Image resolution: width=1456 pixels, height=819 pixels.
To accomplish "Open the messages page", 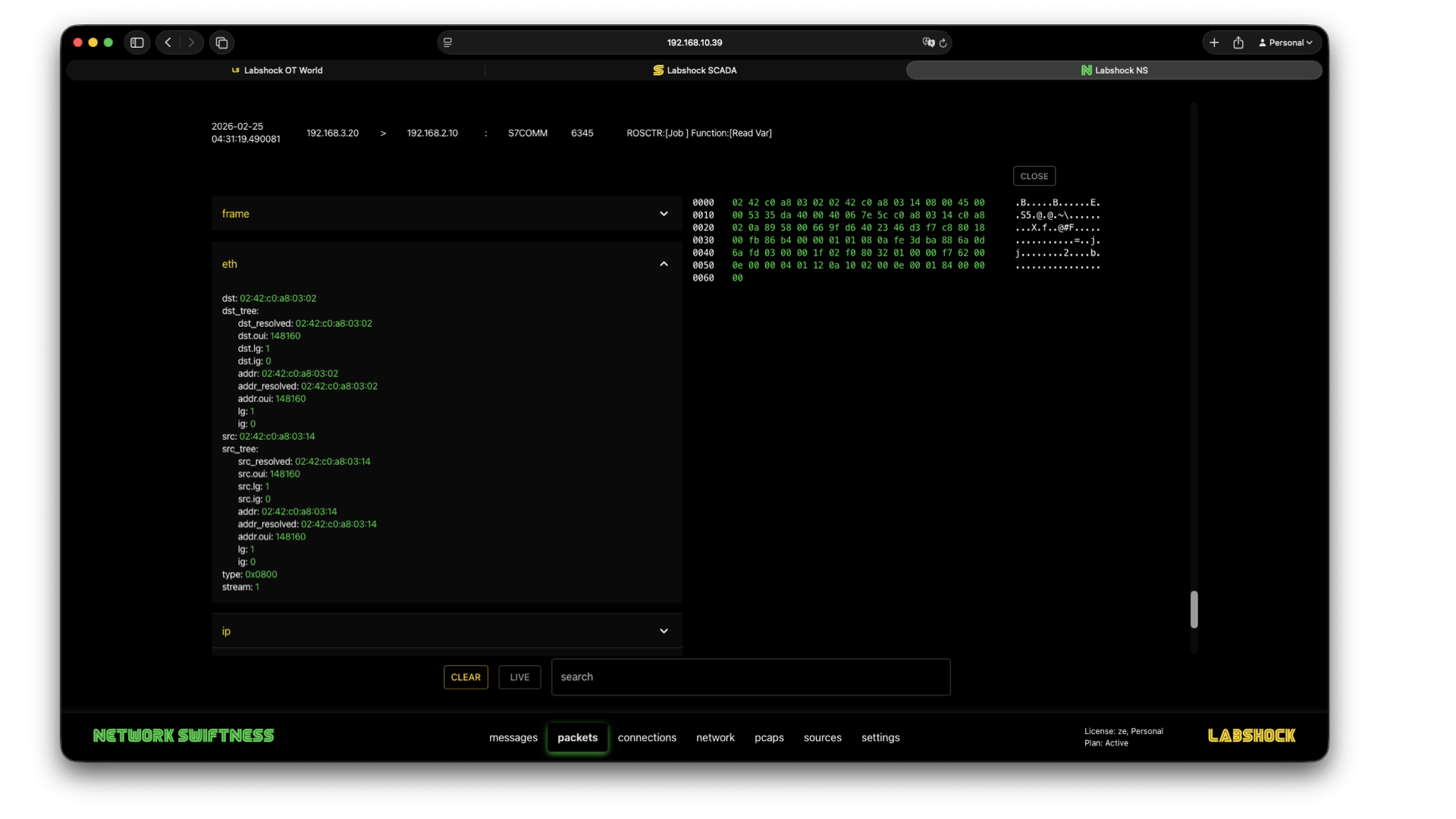I will tap(513, 737).
